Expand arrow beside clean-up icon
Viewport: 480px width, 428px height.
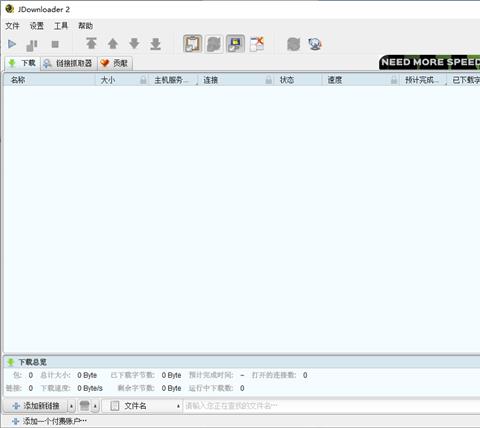pyautogui.click(x=95, y=406)
